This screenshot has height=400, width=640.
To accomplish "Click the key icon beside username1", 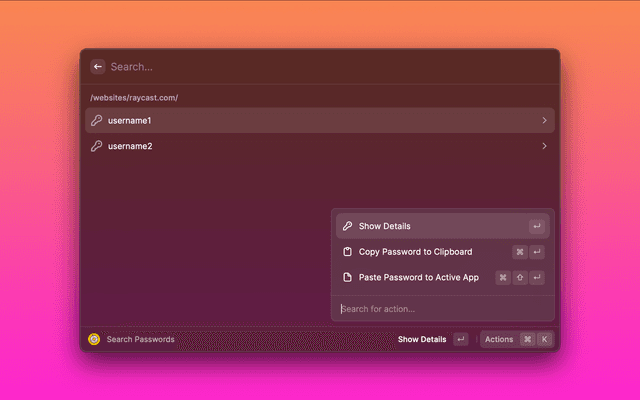I will 97,121.
